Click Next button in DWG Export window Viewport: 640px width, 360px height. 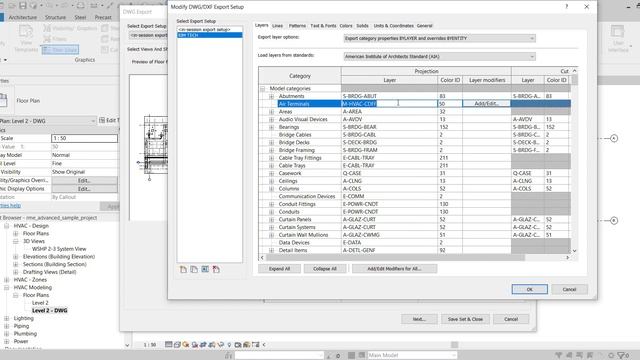(x=419, y=319)
